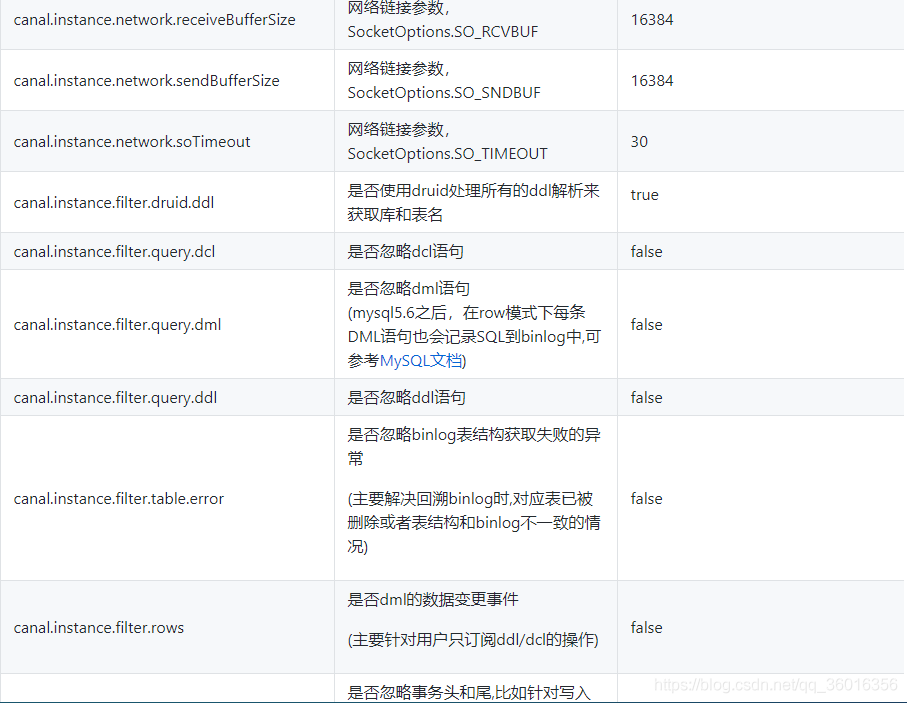Click the soTimeout default value 30
Screen dimensions: 907x703
click(639, 142)
